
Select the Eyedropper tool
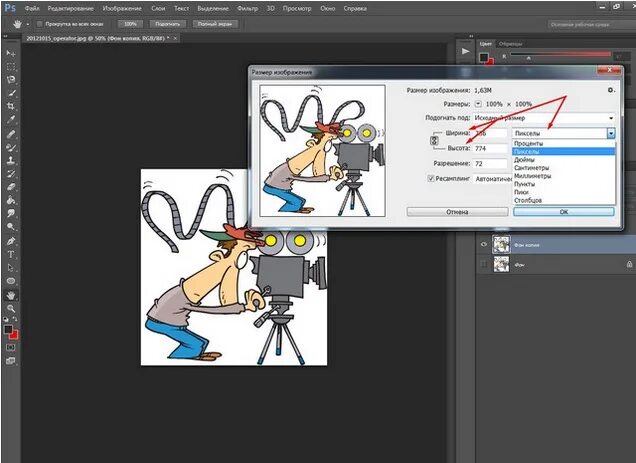pyautogui.click(x=11, y=120)
